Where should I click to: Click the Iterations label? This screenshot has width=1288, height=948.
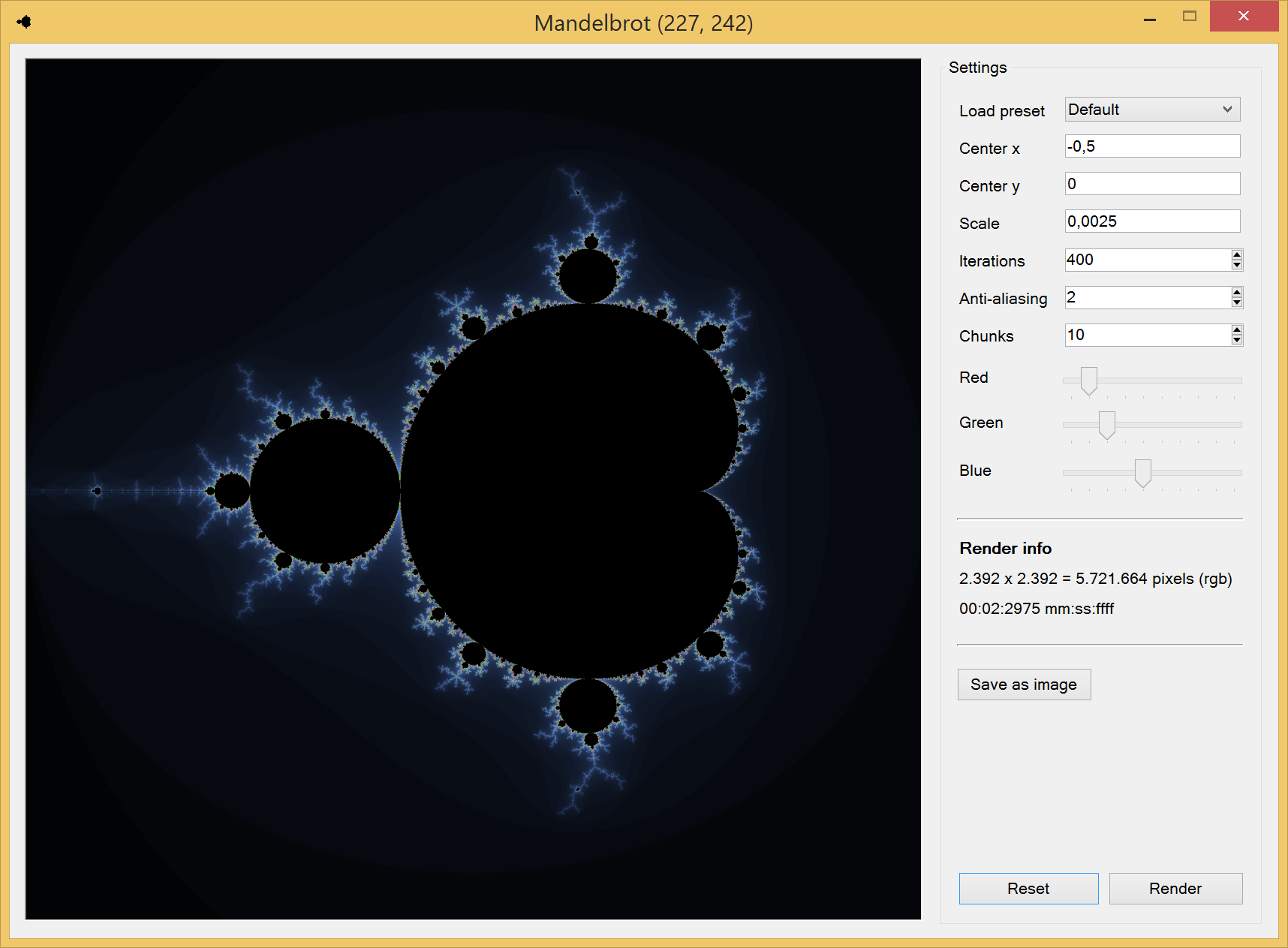pos(992,261)
